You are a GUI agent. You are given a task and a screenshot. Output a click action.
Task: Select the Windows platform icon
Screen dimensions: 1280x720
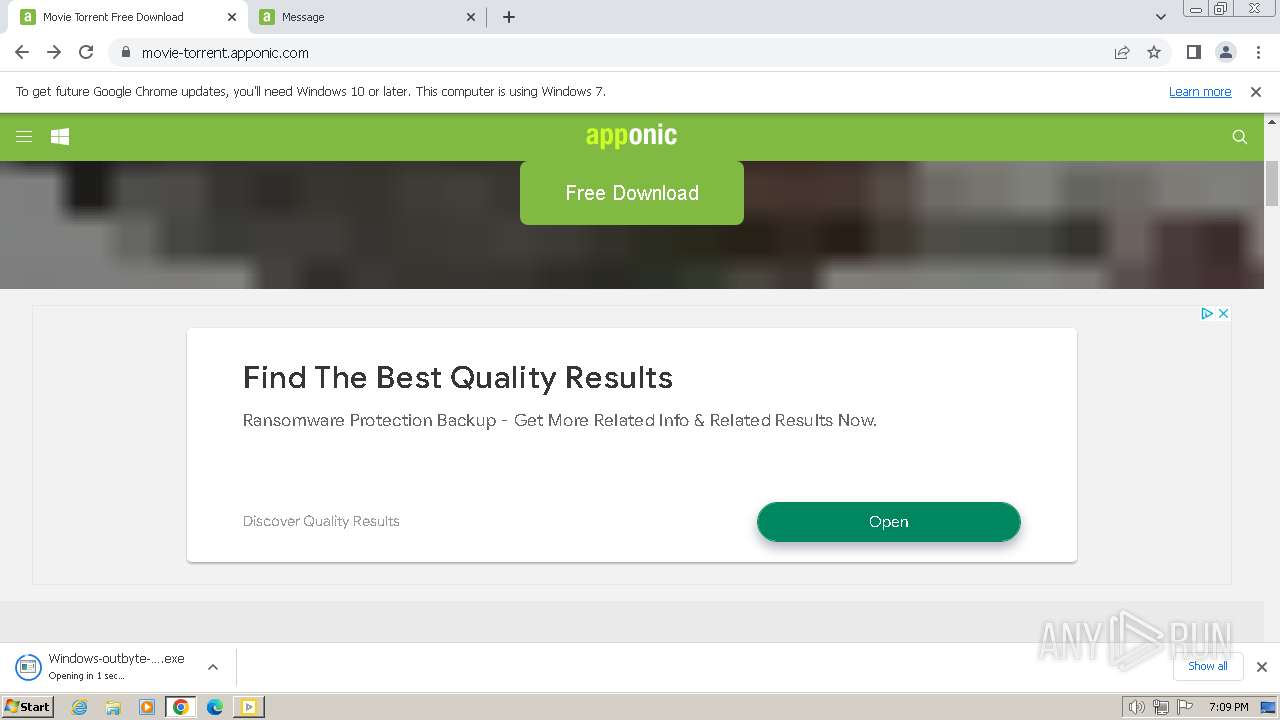60,137
